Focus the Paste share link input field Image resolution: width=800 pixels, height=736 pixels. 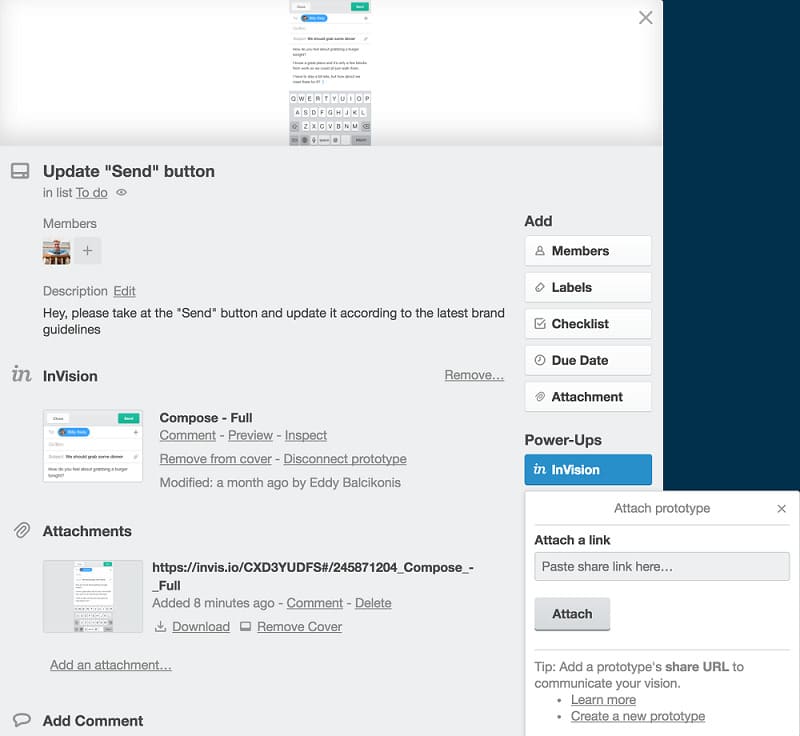[x=662, y=567]
